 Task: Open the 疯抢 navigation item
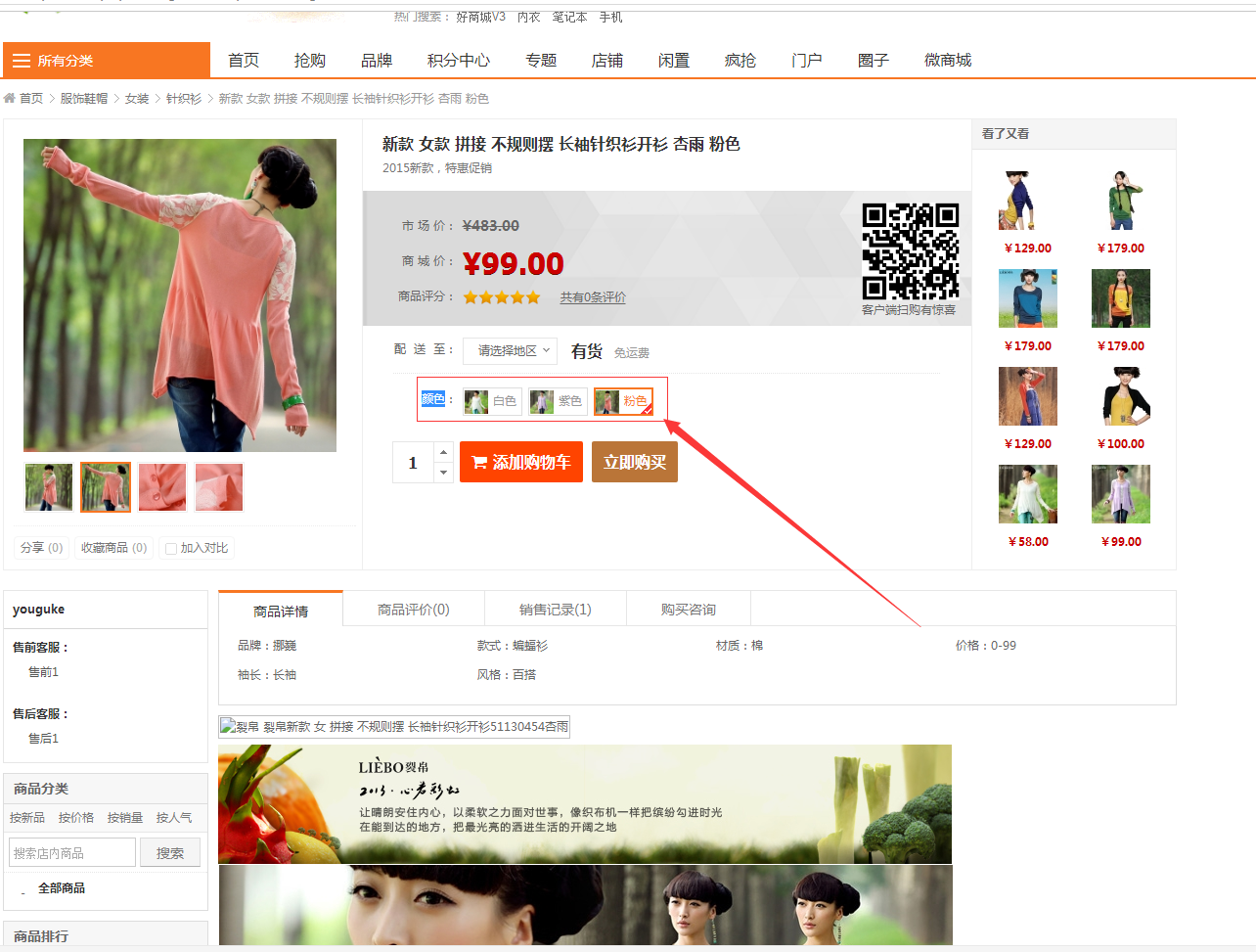tap(740, 61)
